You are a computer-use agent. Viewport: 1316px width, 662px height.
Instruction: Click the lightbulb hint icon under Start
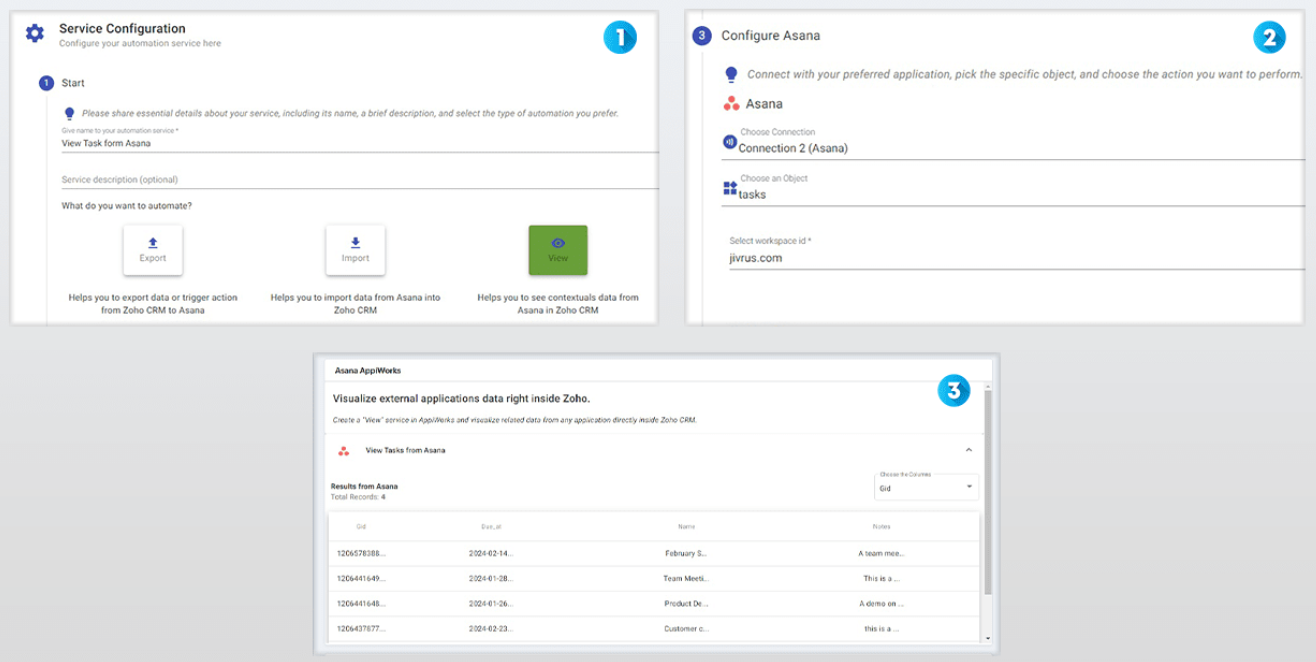click(x=69, y=113)
